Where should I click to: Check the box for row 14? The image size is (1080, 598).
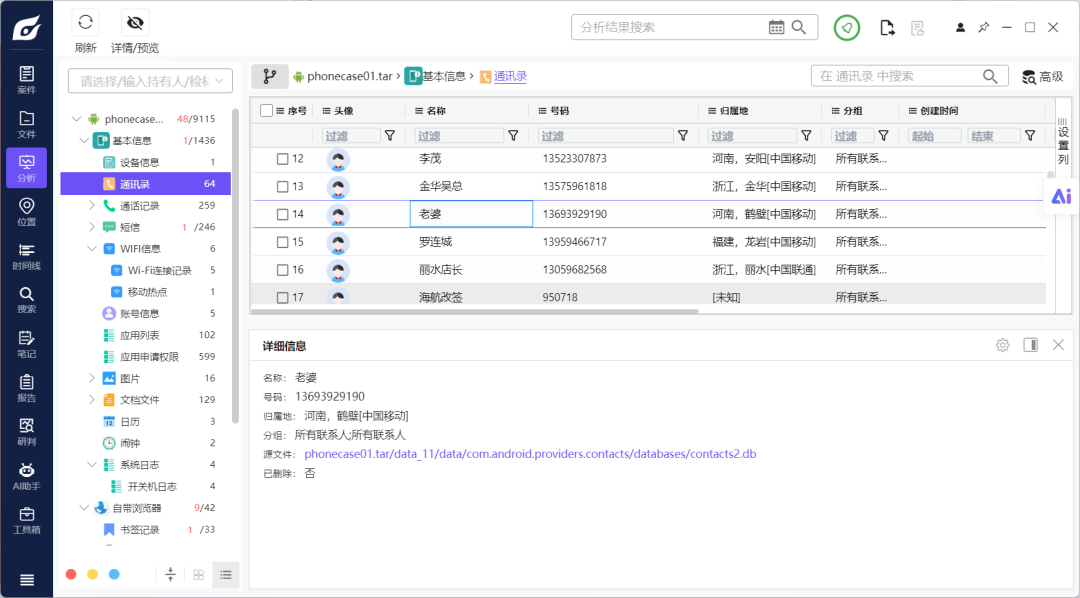tap(282, 214)
